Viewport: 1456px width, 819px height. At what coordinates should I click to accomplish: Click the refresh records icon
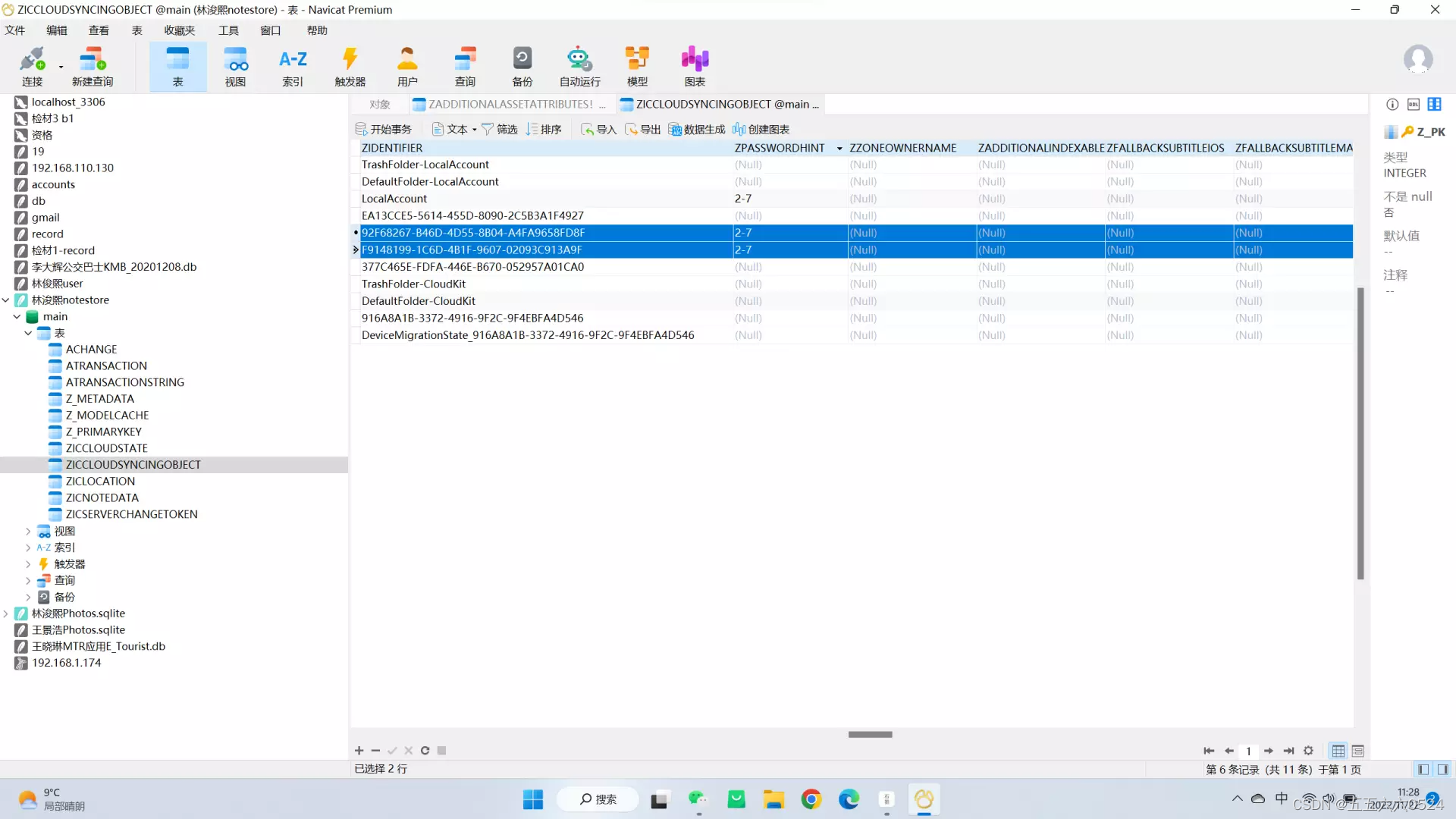[x=425, y=751]
